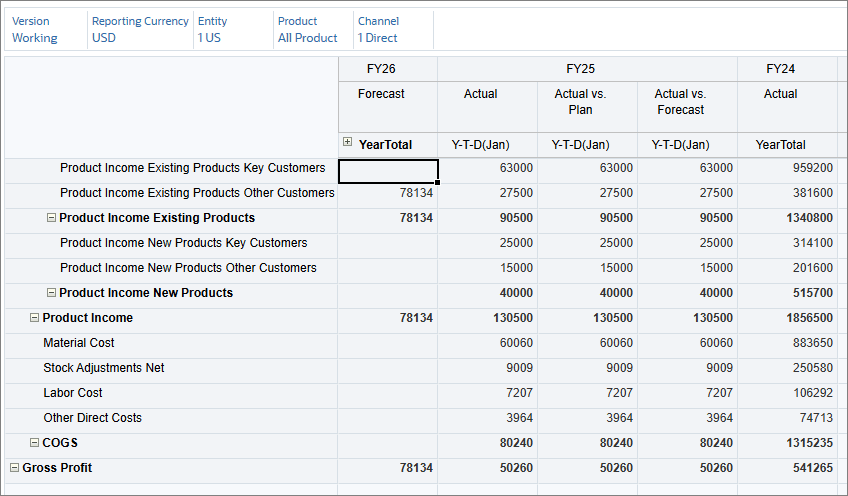Screen dimensions: 848x496
Task: Select the FY24 YearTotal period header
Action: click(x=787, y=145)
